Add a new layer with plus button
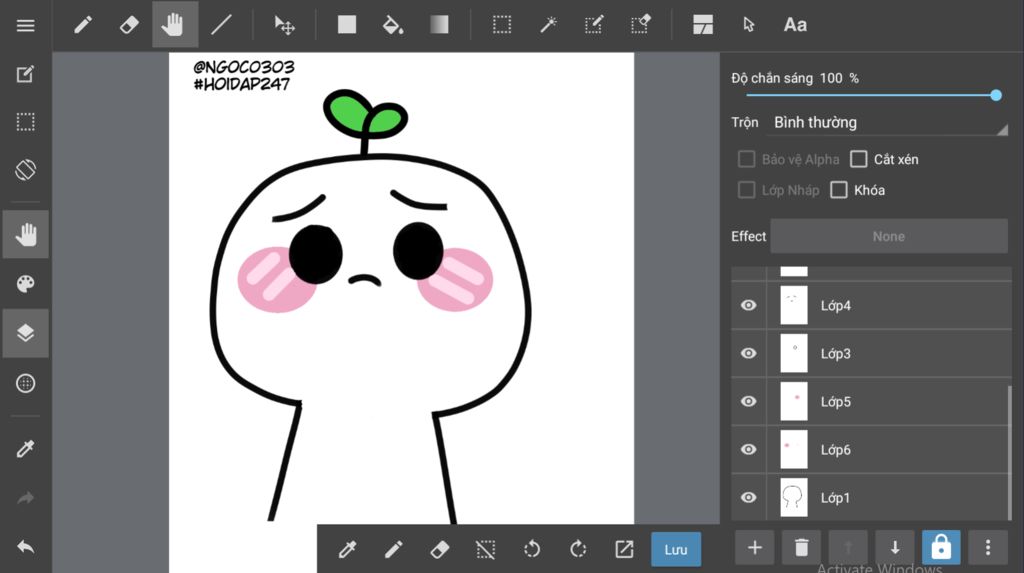1024x573 pixels. click(x=755, y=548)
